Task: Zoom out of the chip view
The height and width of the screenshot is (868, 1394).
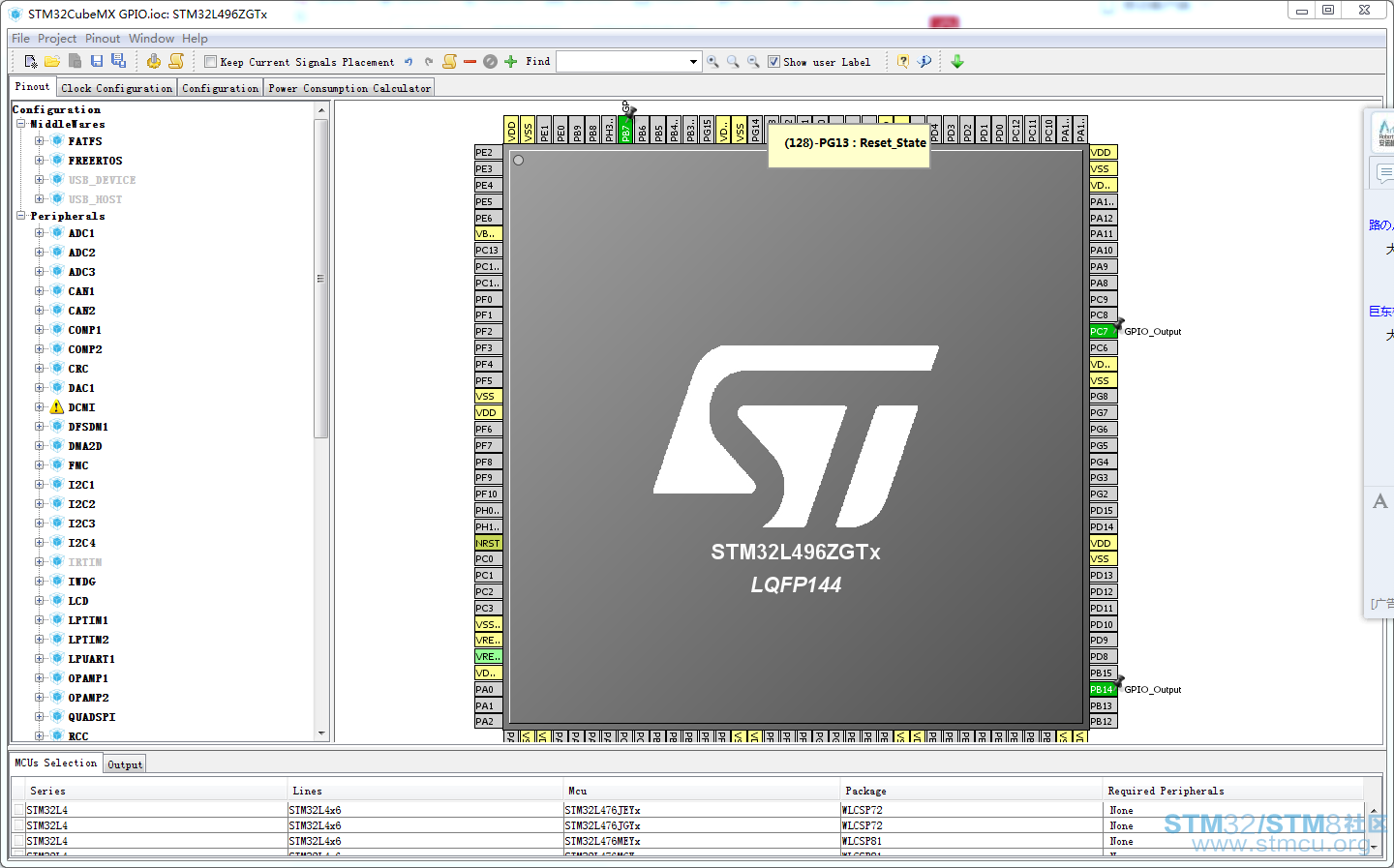Action: (x=753, y=62)
